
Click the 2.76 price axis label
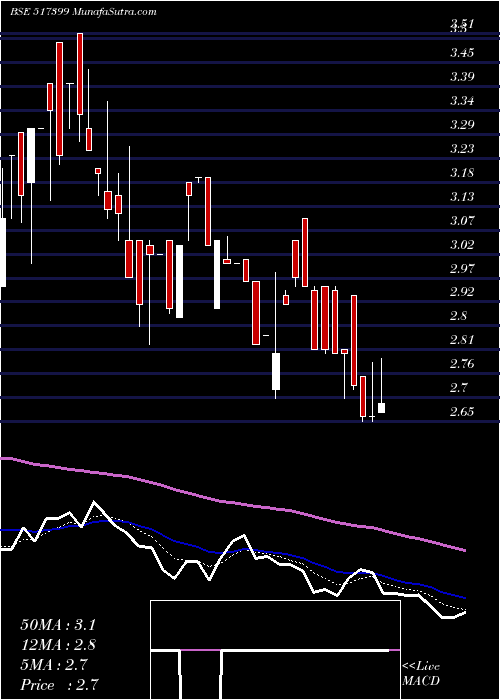462,364
